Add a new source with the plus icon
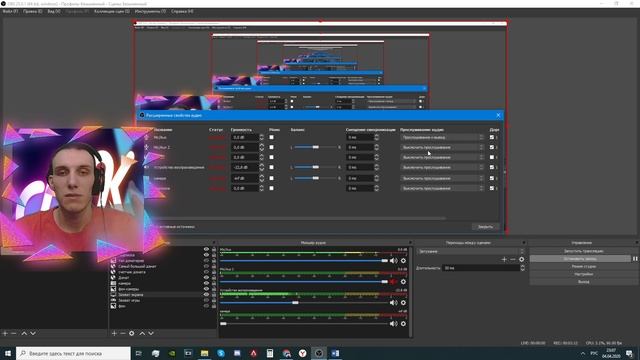Viewport: 640px width, 360px height. click(x=114, y=333)
